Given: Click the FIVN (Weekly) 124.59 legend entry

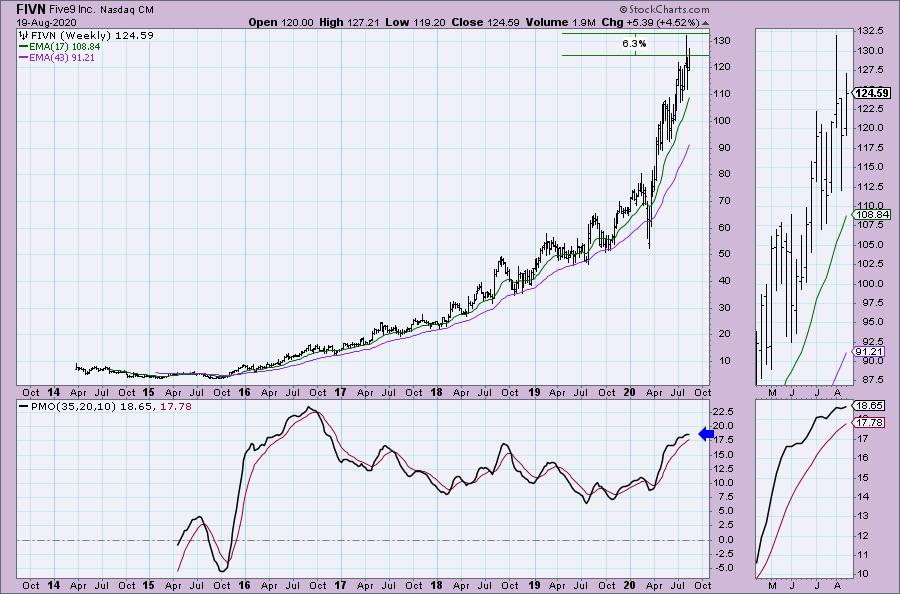Looking at the screenshot, I should pyautogui.click(x=92, y=36).
